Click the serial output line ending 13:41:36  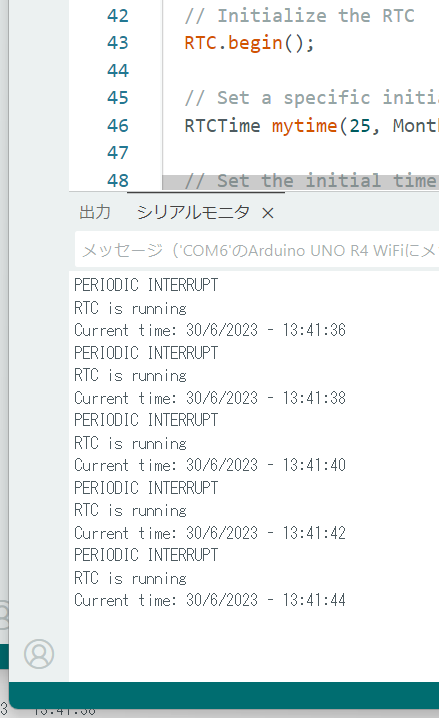point(210,330)
